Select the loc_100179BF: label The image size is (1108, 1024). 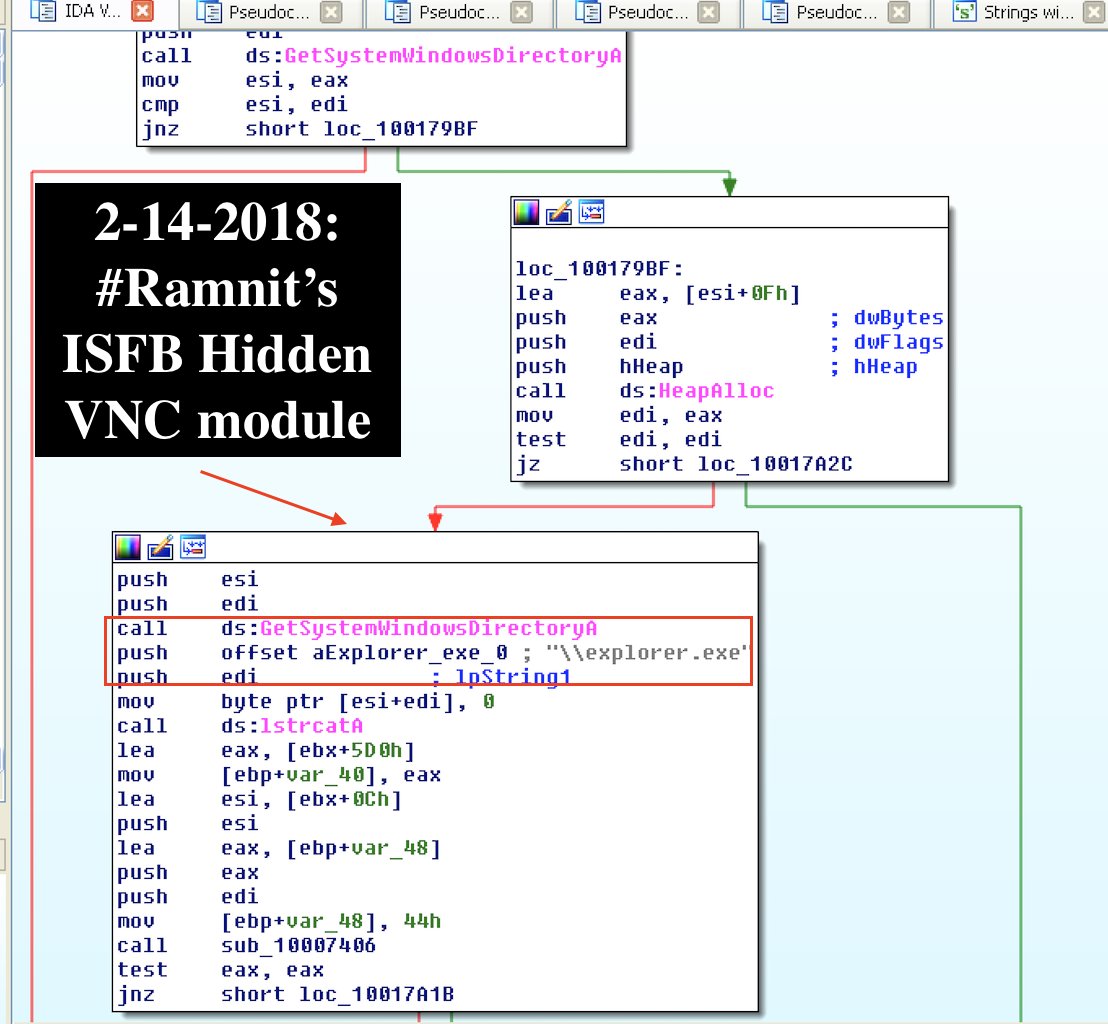tap(599, 269)
